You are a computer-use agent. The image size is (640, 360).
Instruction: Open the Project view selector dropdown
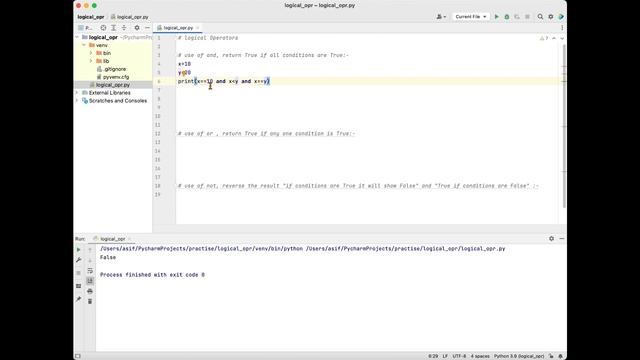[85, 28]
